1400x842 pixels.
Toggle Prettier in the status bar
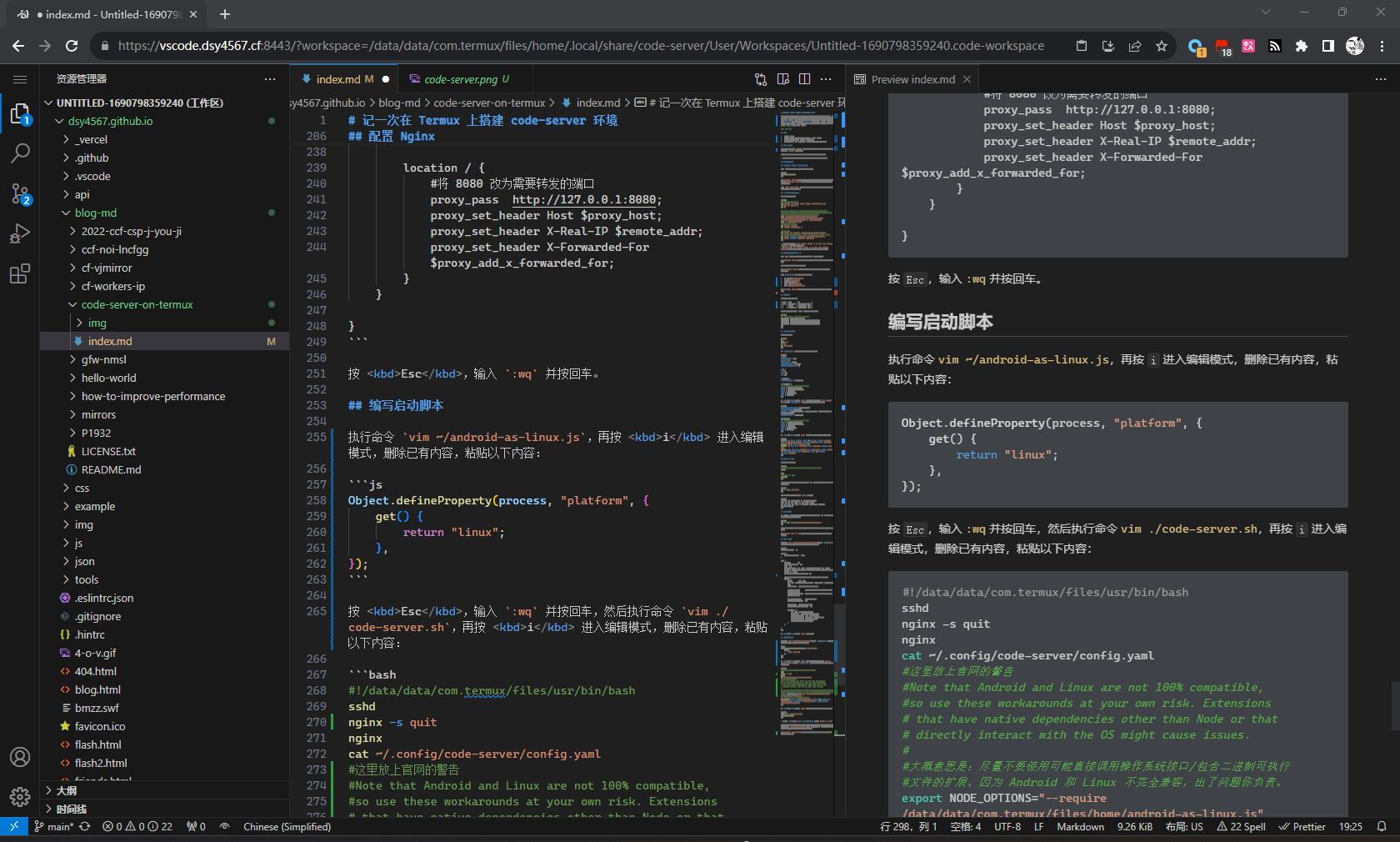(1301, 826)
